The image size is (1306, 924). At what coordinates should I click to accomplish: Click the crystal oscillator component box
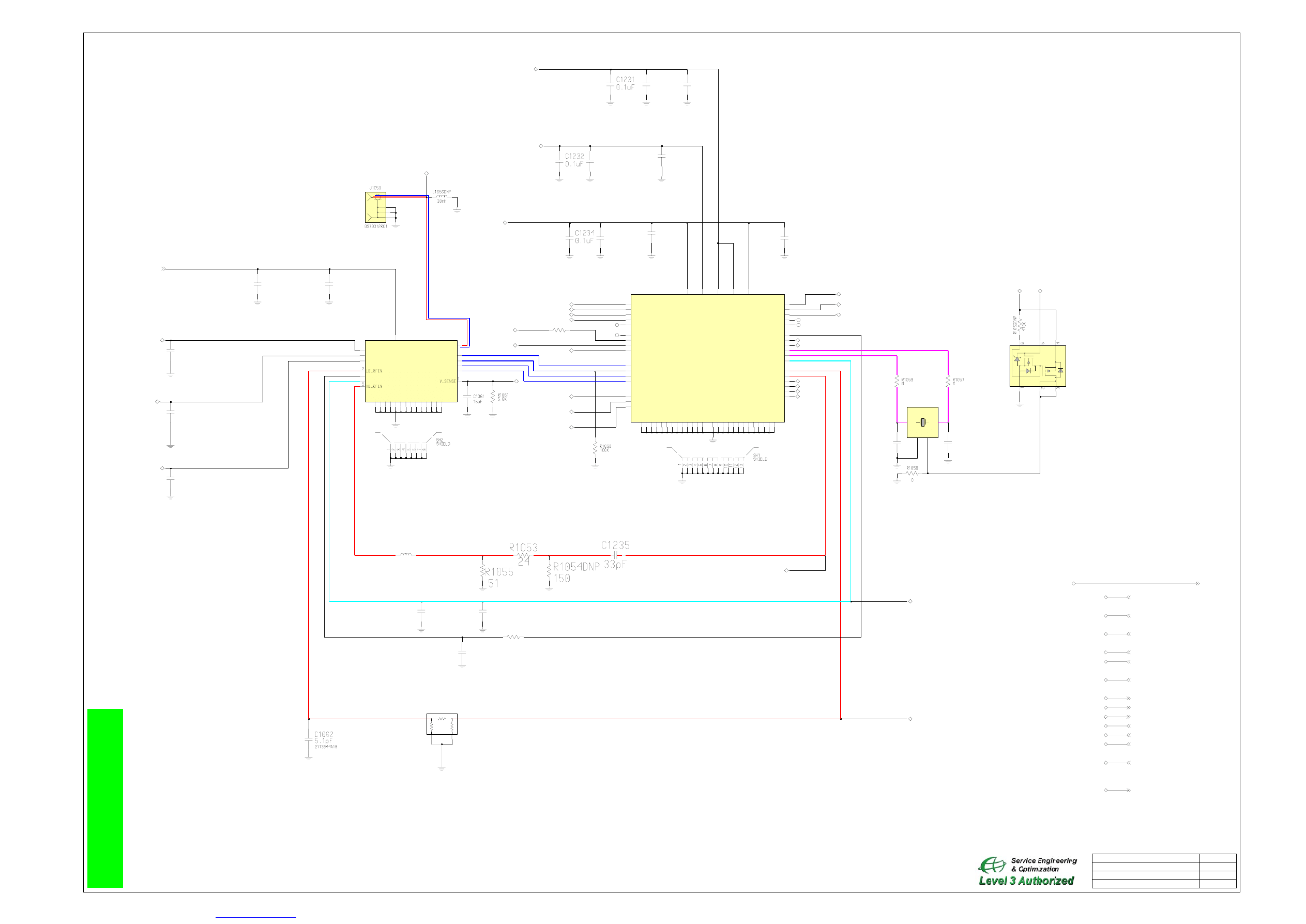(922, 422)
